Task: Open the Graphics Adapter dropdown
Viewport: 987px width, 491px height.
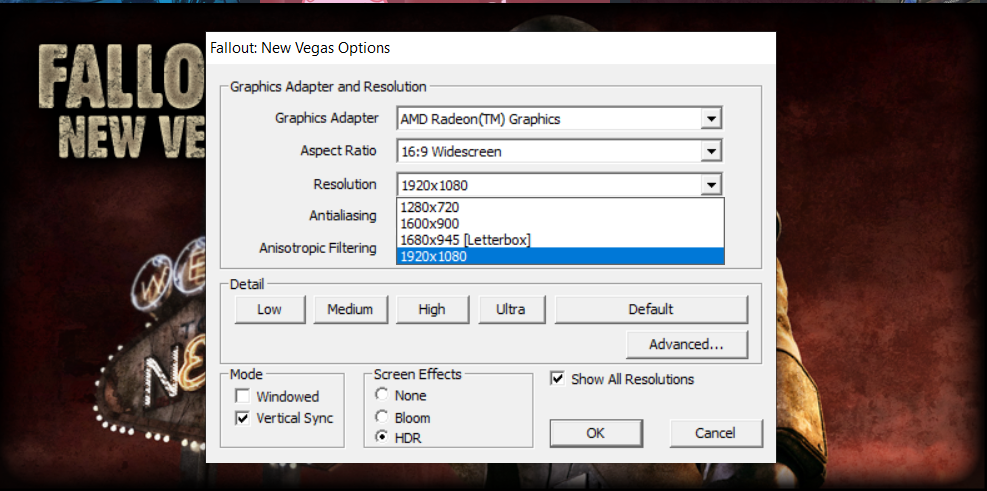Action: (x=711, y=118)
